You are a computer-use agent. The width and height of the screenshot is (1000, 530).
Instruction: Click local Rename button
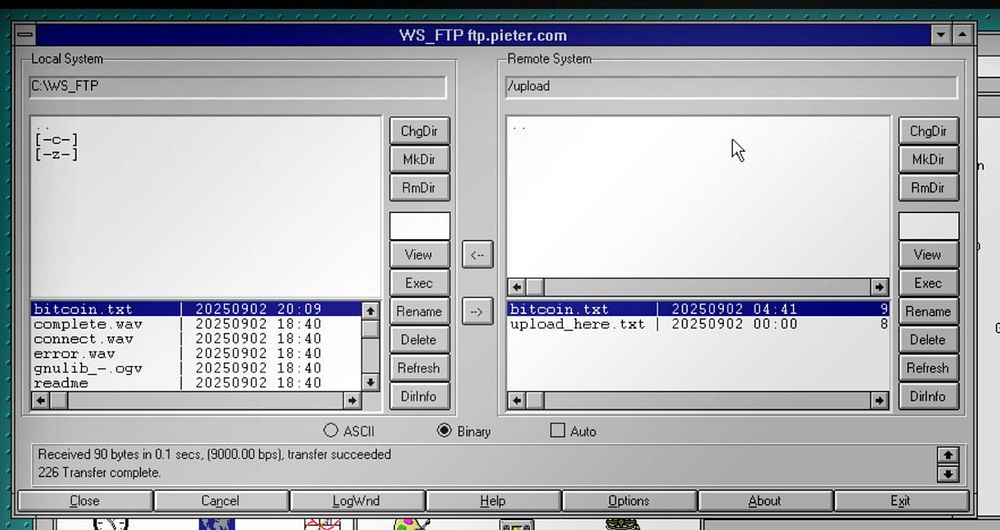(419, 311)
